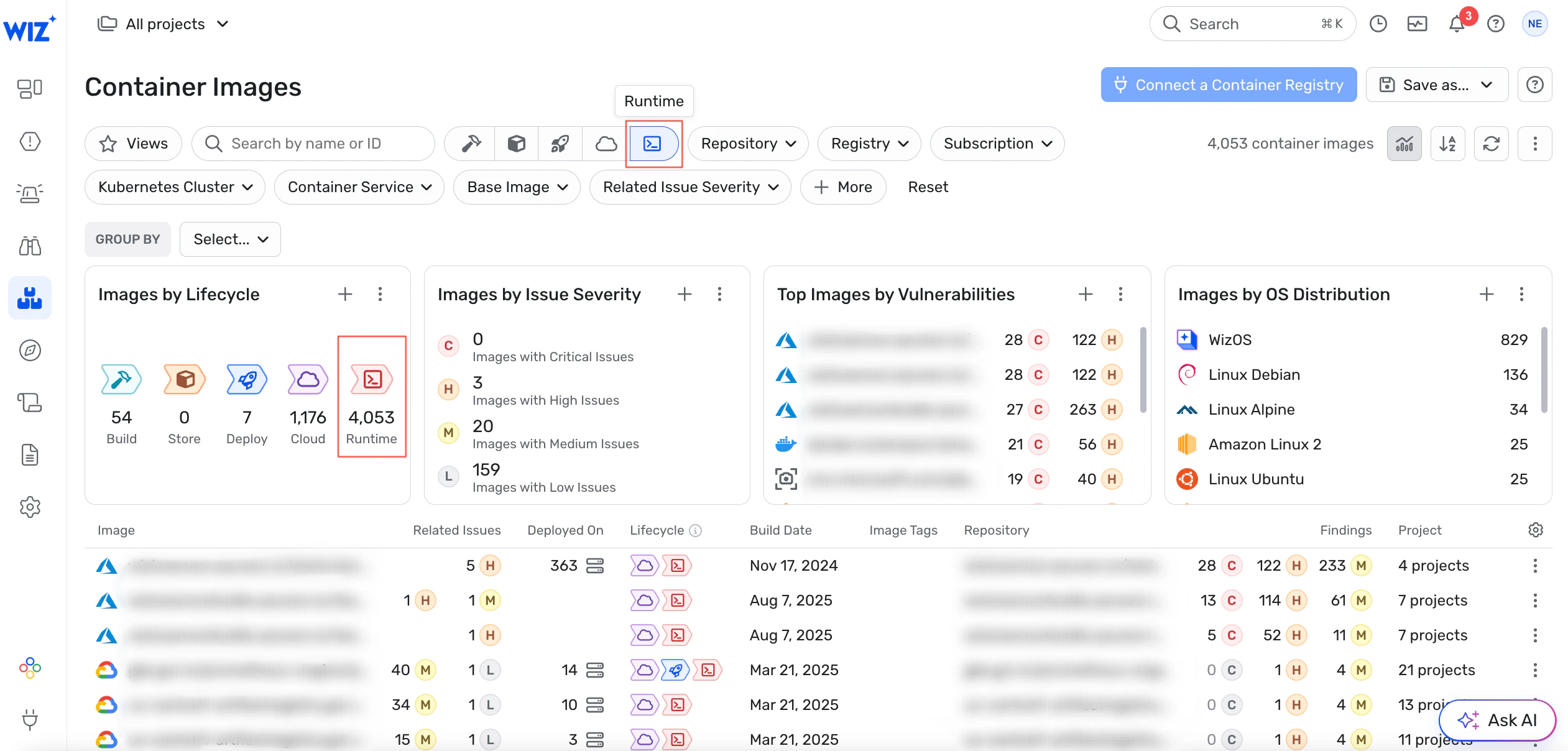Viewport: 1568px width, 751px height.
Task: Refresh the container images list
Action: [x=1491, y=144]
